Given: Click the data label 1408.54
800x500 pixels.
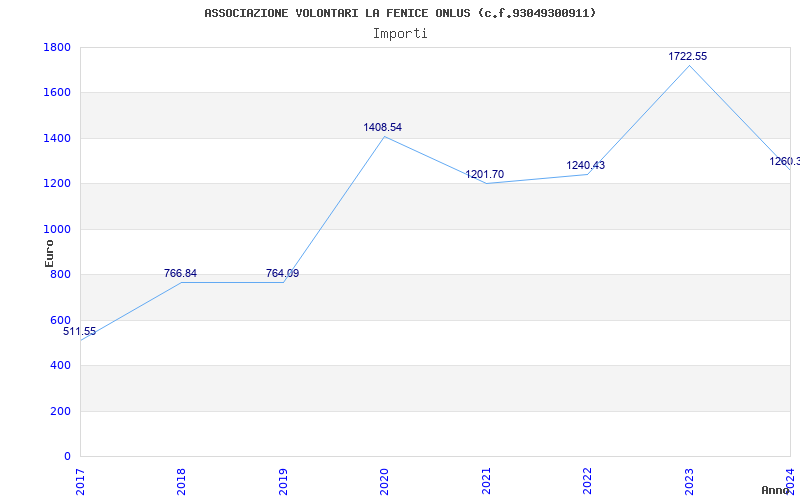Looking at the screenshot, I should [383, 128].
